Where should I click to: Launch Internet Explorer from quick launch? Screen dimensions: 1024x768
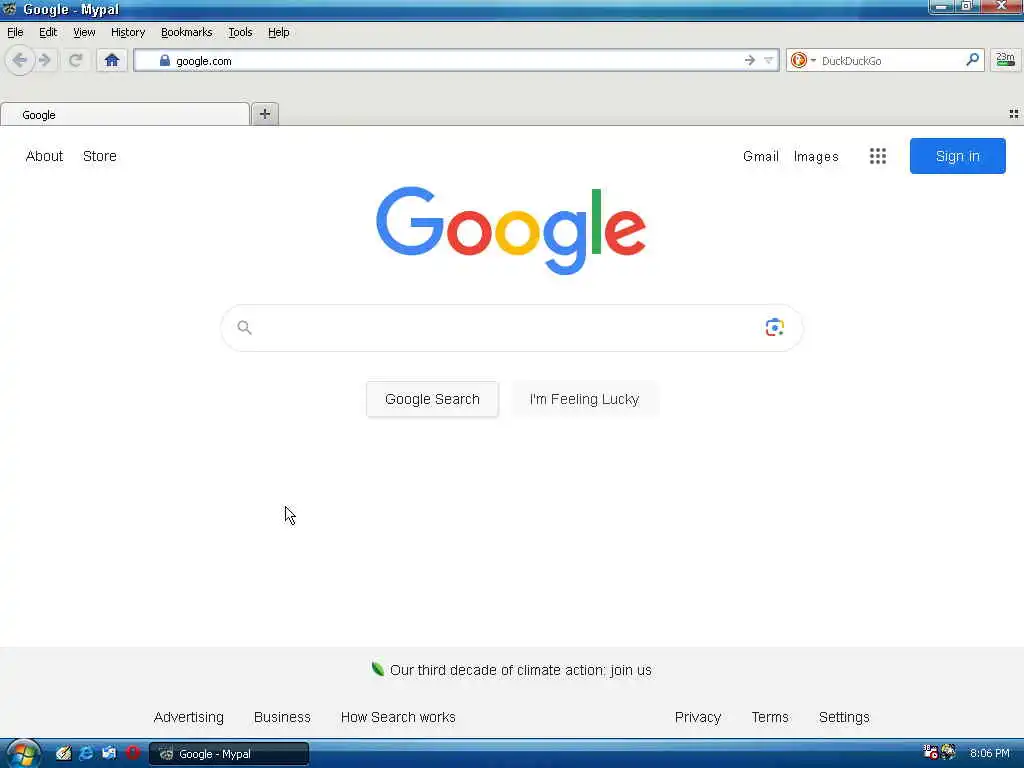click(x=86, y=754)
